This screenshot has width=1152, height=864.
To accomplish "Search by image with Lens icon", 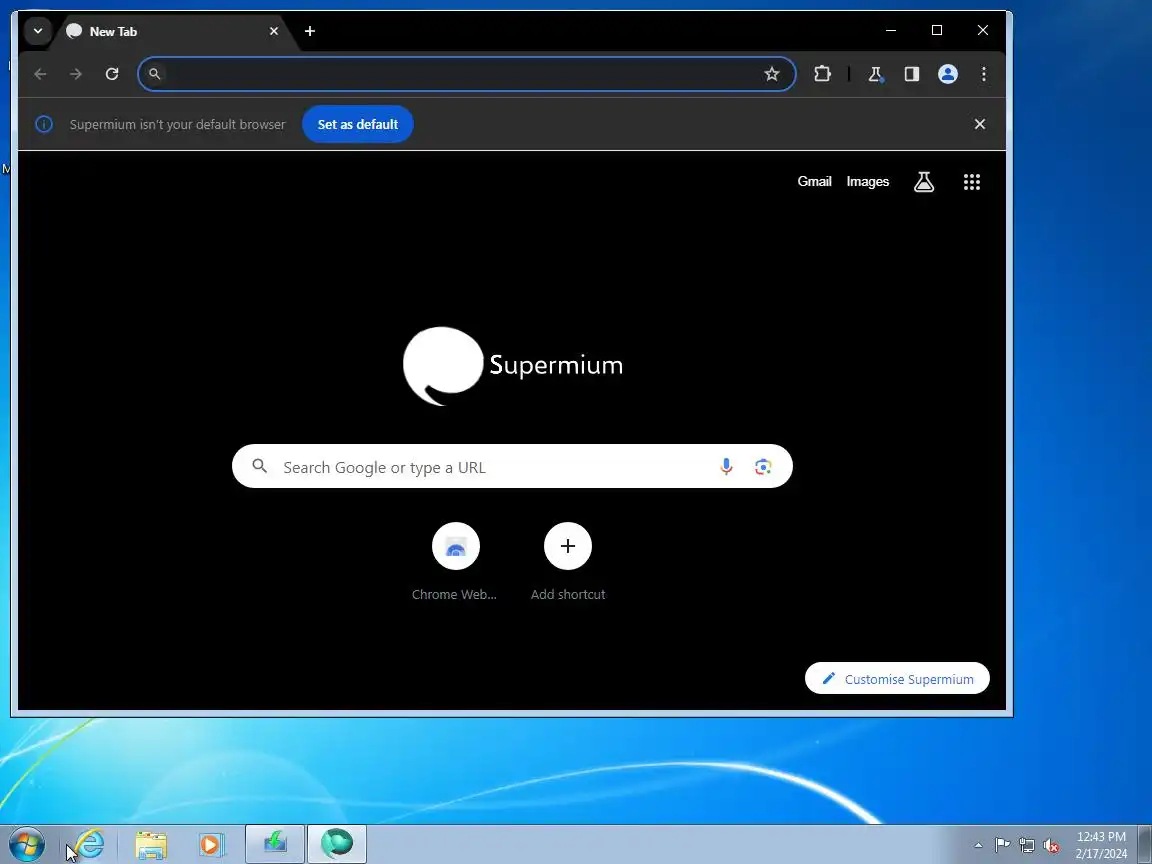I will coord(763,467).
